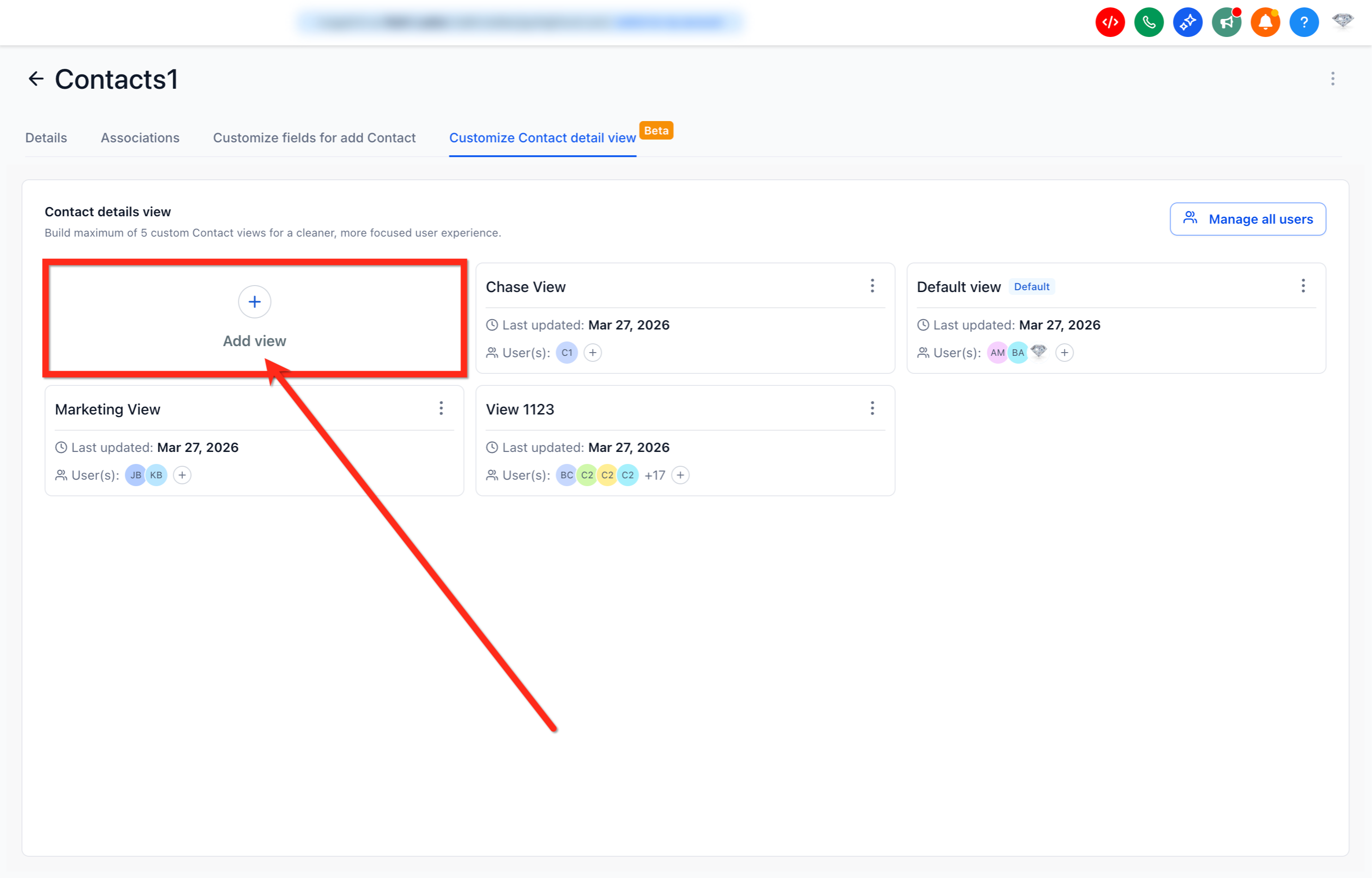The width and height of the screenshot is (1372, 878).
Task: Select Customize Contact detail view tab
Action: point(542,138)
